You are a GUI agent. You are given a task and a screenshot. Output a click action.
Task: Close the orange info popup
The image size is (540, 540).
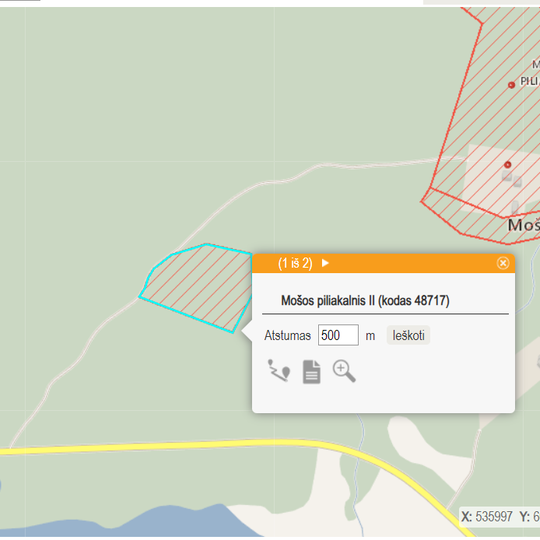(503, 263)
